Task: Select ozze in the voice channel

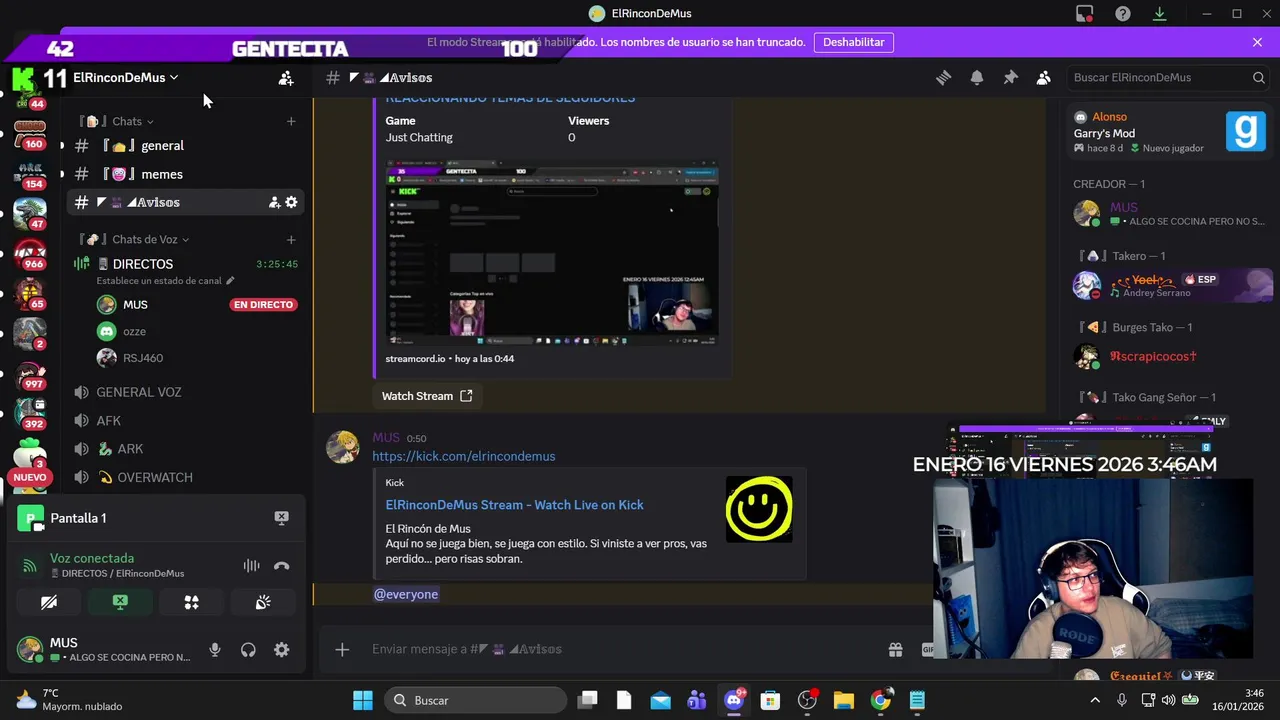Action: (x=134, y=331)
